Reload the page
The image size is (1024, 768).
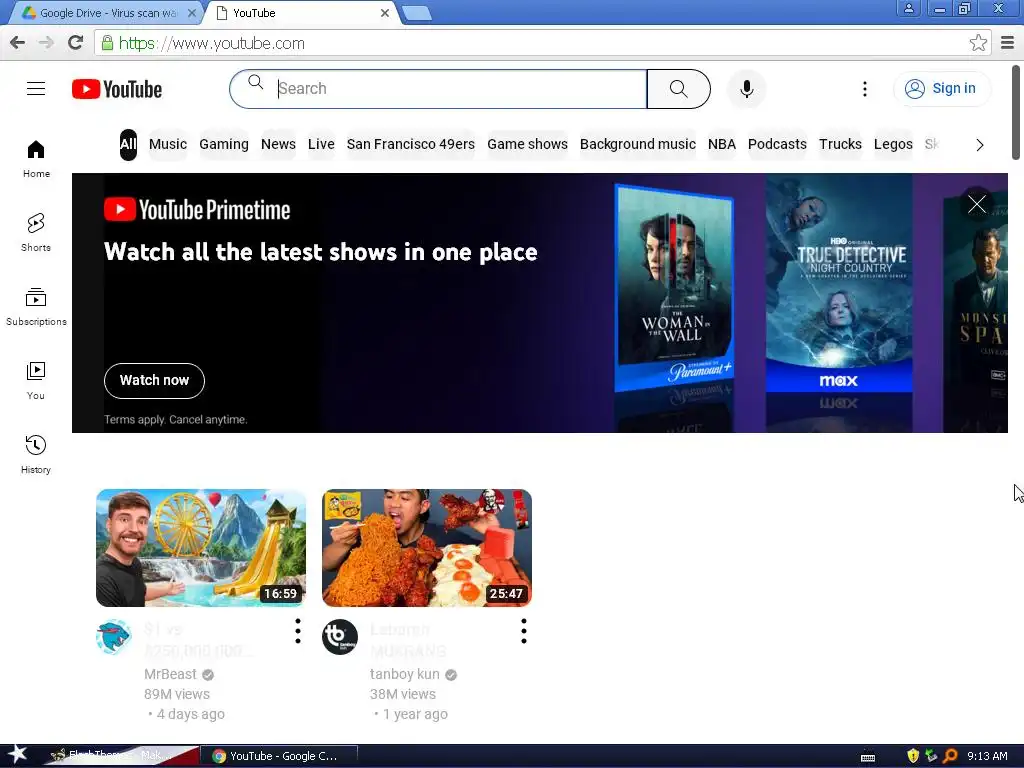pyautogui.click(x=76, y=43)
